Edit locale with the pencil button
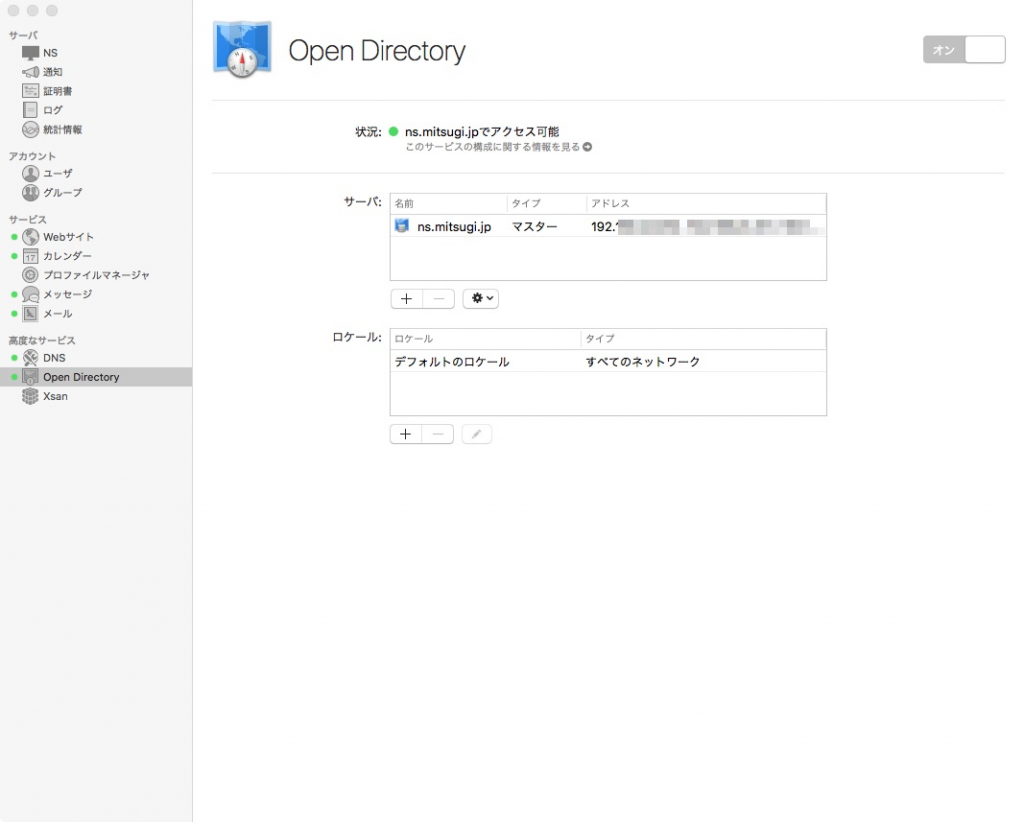 pyautogui.click(x=477, y=434)
